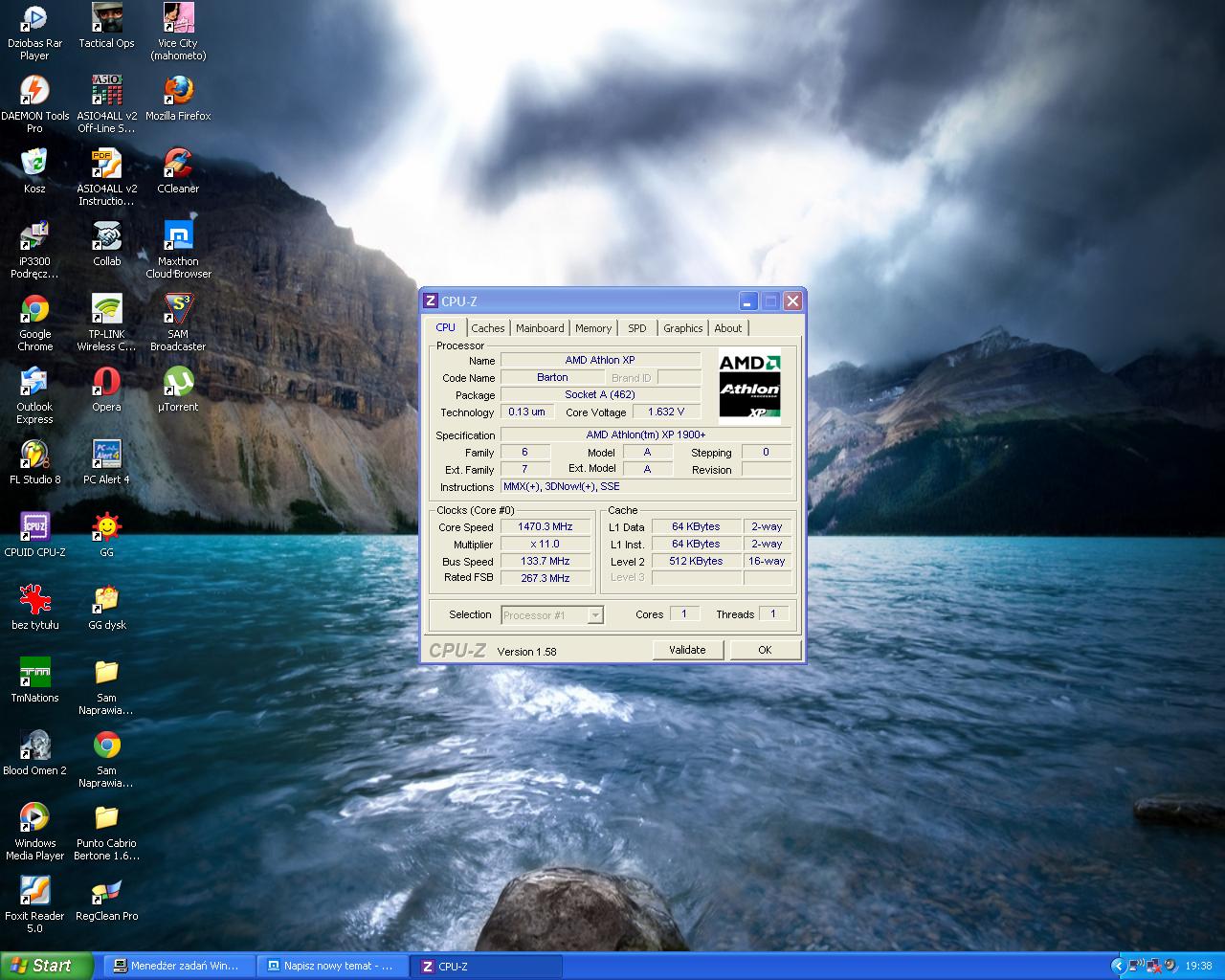Open the FL Studio 8 desktop icon
The height and width of the screenshot is (980, 1225).
coord(34,456)
